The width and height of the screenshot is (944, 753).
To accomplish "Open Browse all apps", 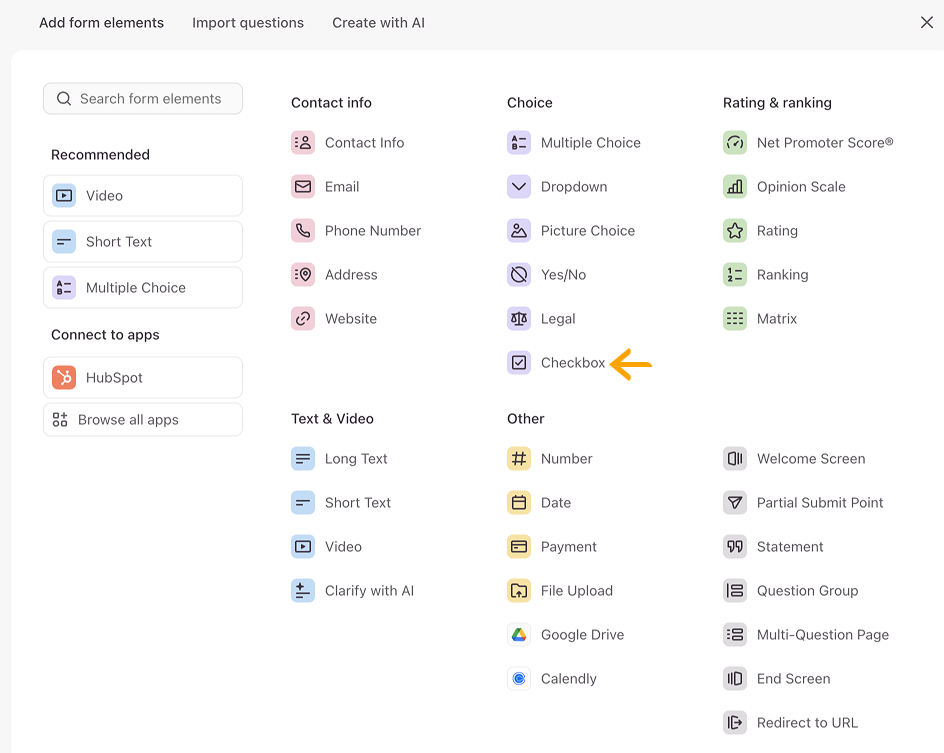I will pos(143,420).
